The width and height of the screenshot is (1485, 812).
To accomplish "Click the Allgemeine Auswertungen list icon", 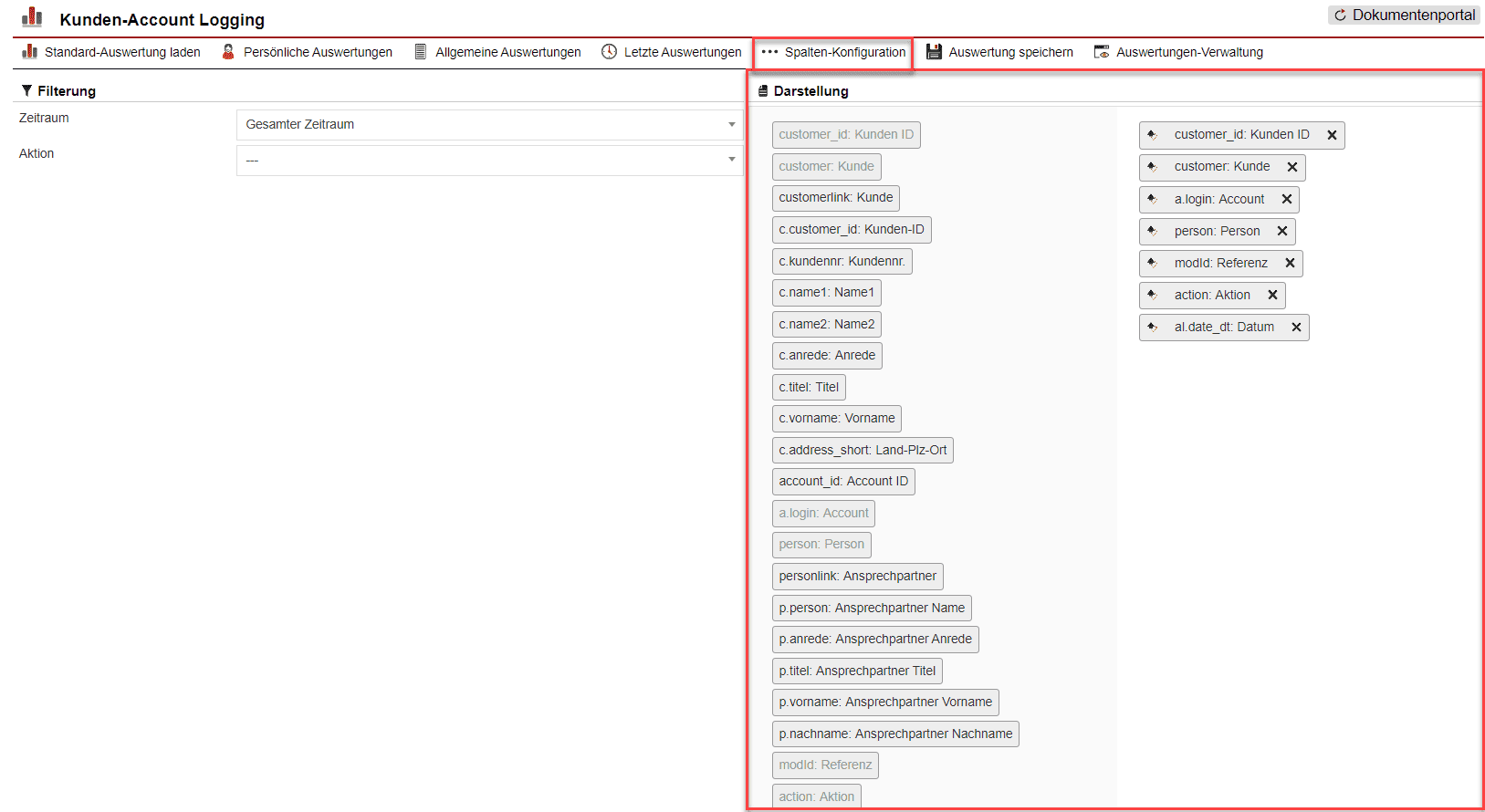I will (x=421, y=52).
